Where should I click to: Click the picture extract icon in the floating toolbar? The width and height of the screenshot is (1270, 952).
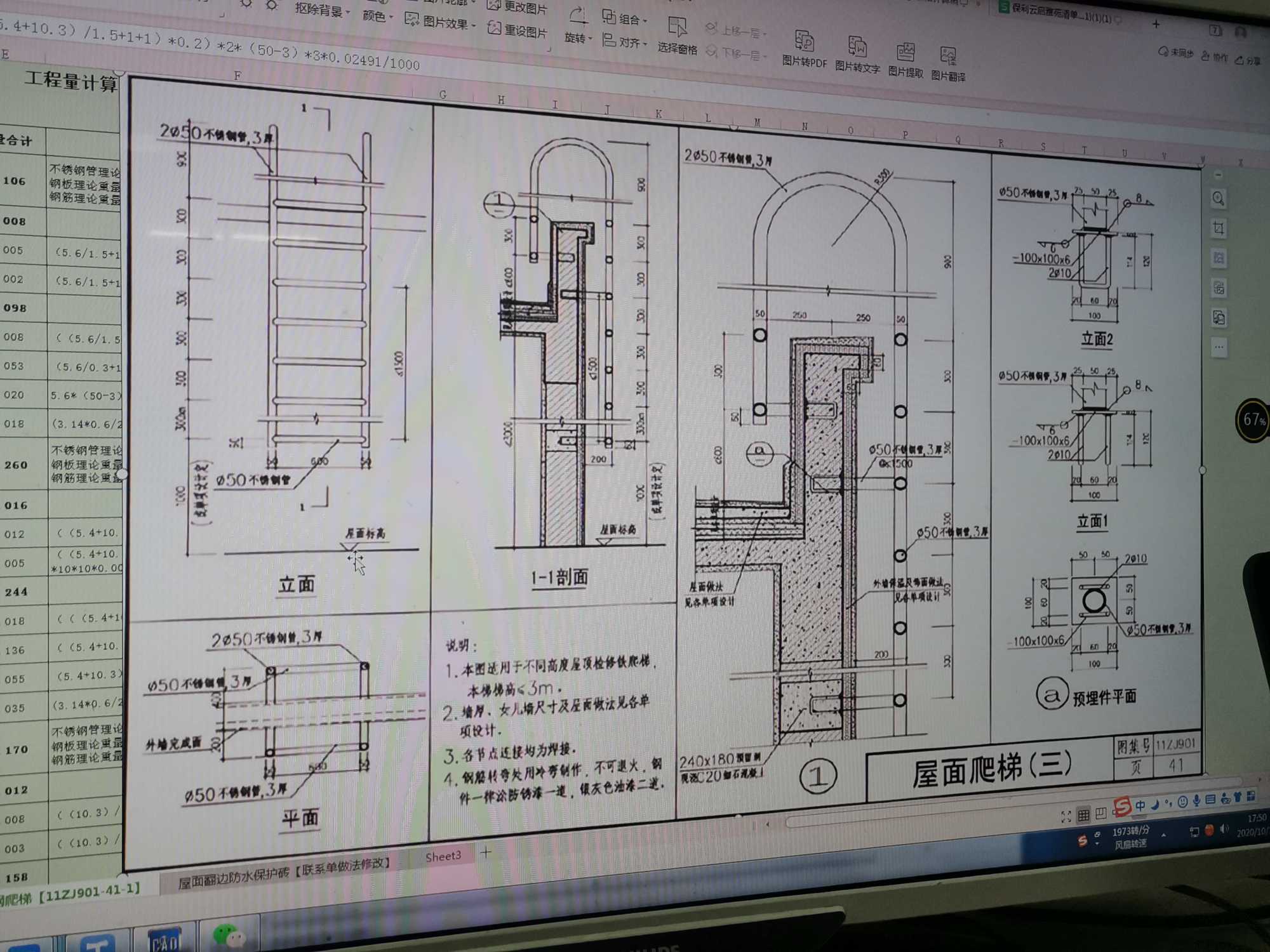click(1219, 288)
